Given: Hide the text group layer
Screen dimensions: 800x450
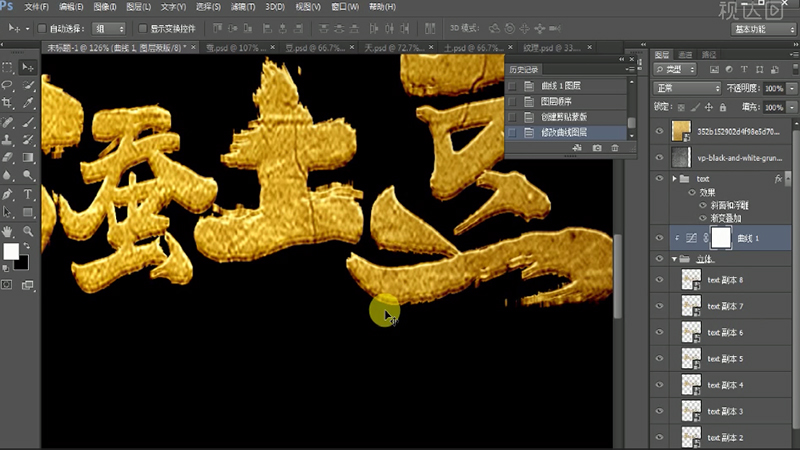Looking at the screenshot, I should tap(659, 178).
